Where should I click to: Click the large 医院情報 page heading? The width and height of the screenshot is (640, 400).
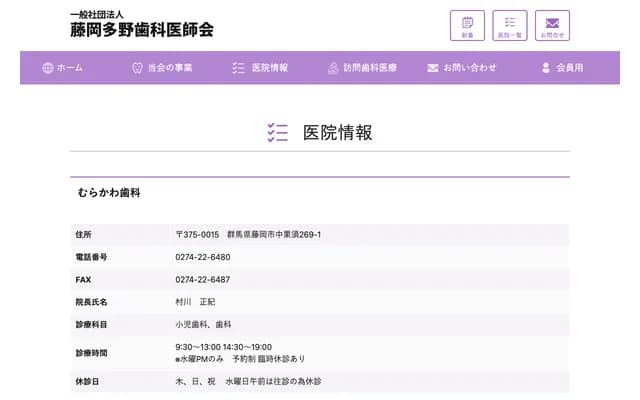coord(337,133)
